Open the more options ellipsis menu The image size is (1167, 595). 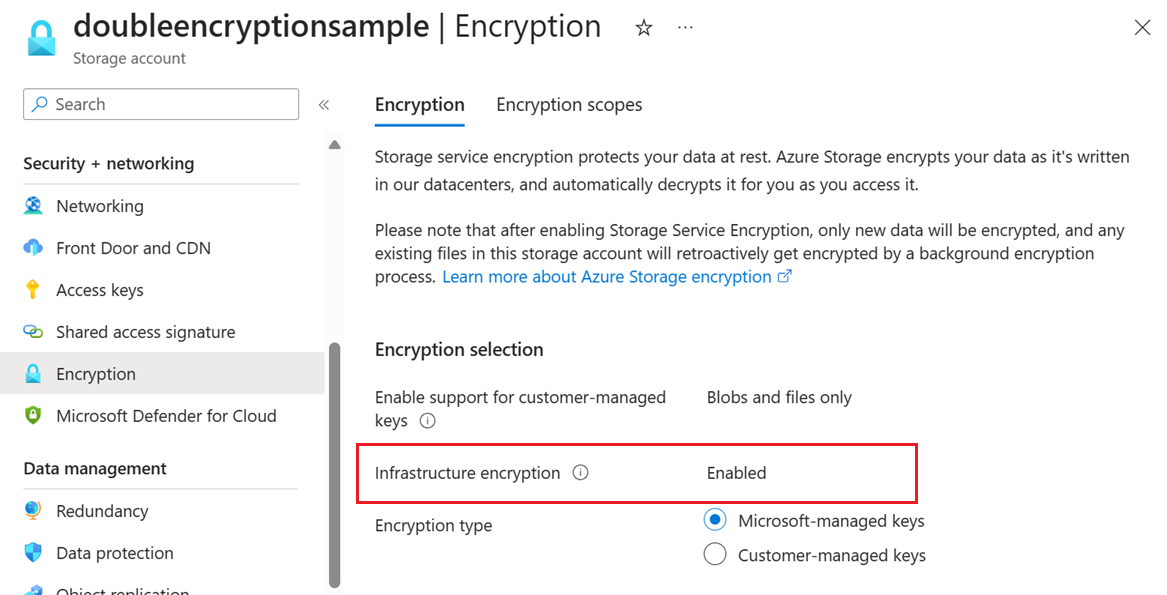coord(685,28)
